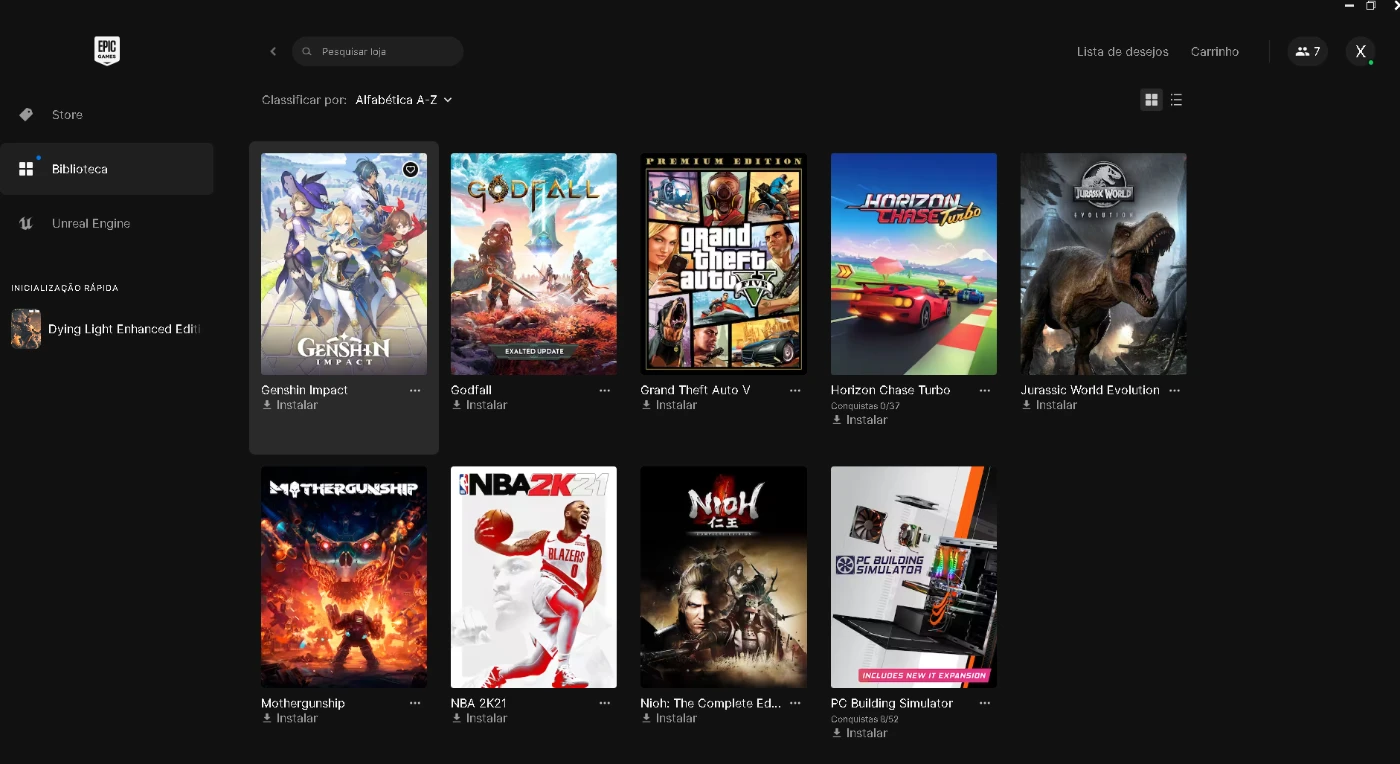Click the Unreal Engine logo icon
The width and height of the screenshot is (1400, 764).
[x=26, y=223]
